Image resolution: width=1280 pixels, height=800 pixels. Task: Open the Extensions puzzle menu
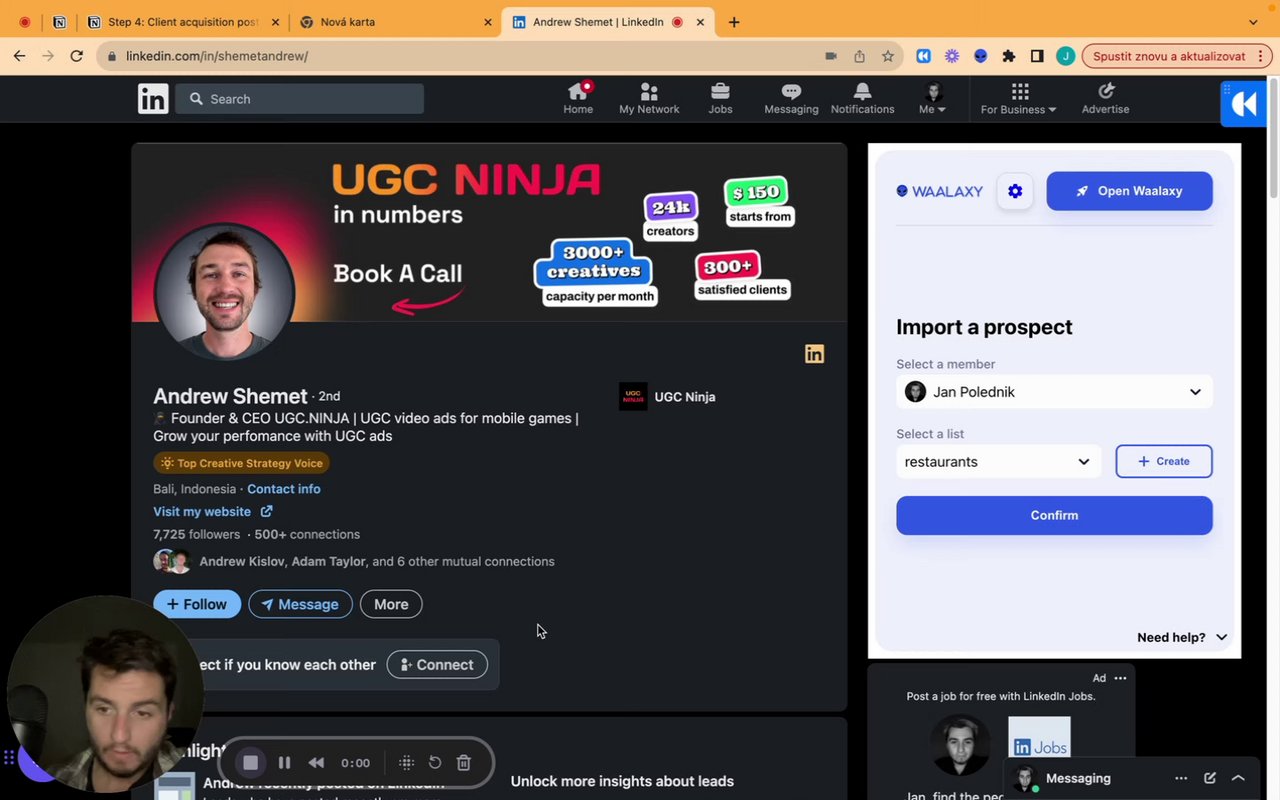(1009, 56)
